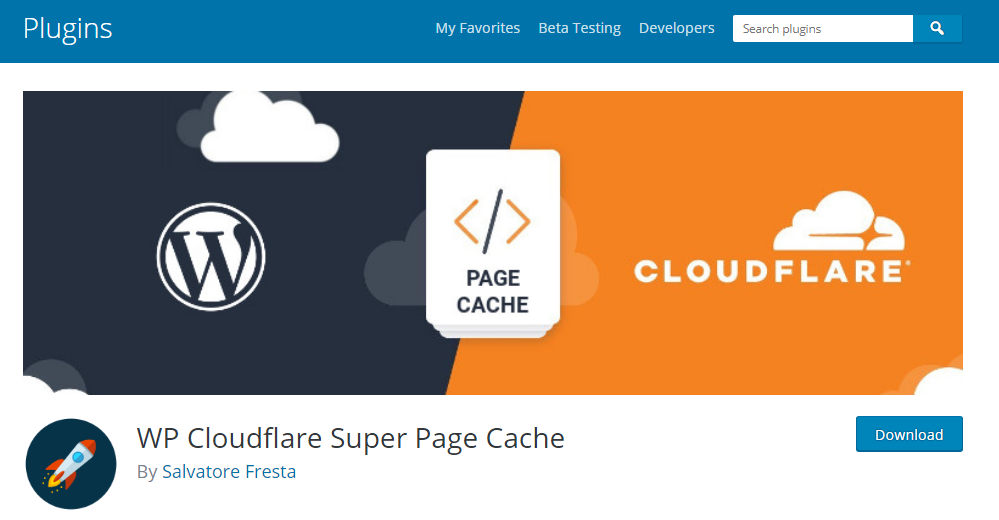Click the Download button

[909, 434]
